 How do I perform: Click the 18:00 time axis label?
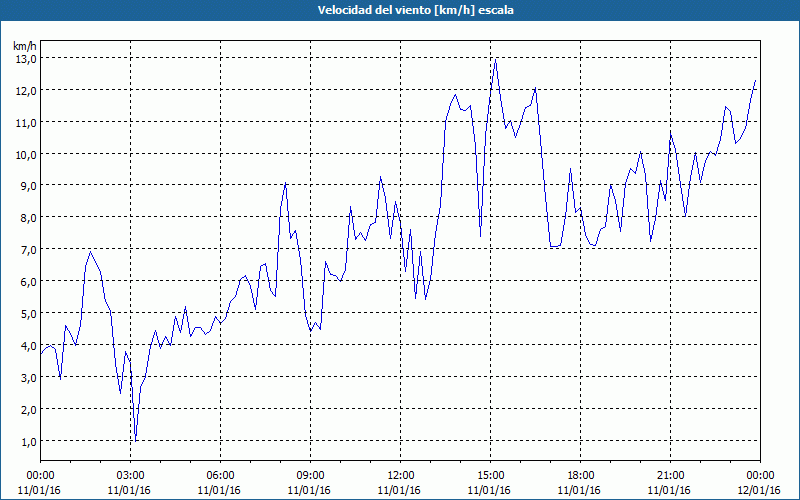(x=581, y=476)
